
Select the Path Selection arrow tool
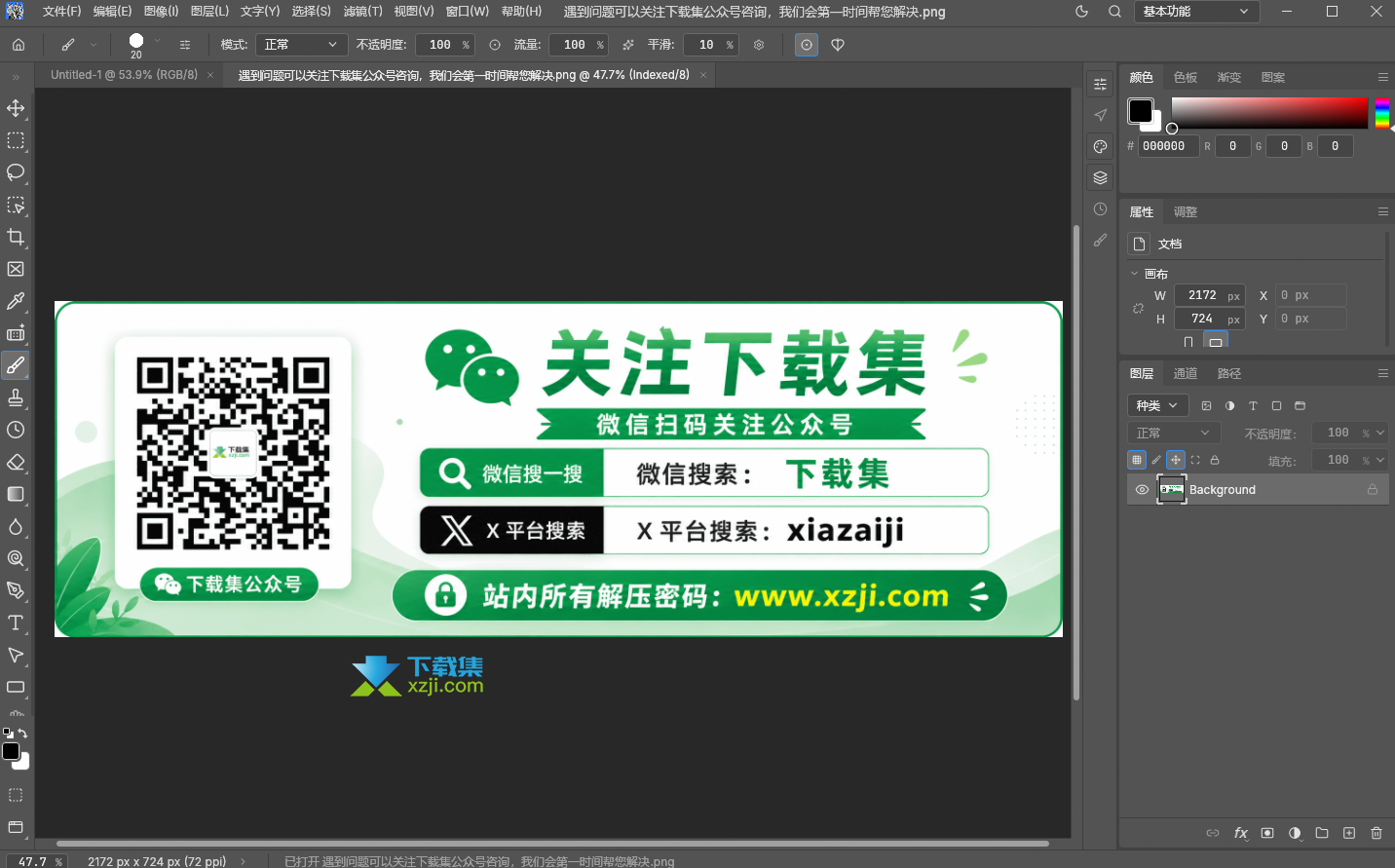click(x=16, y=655)
